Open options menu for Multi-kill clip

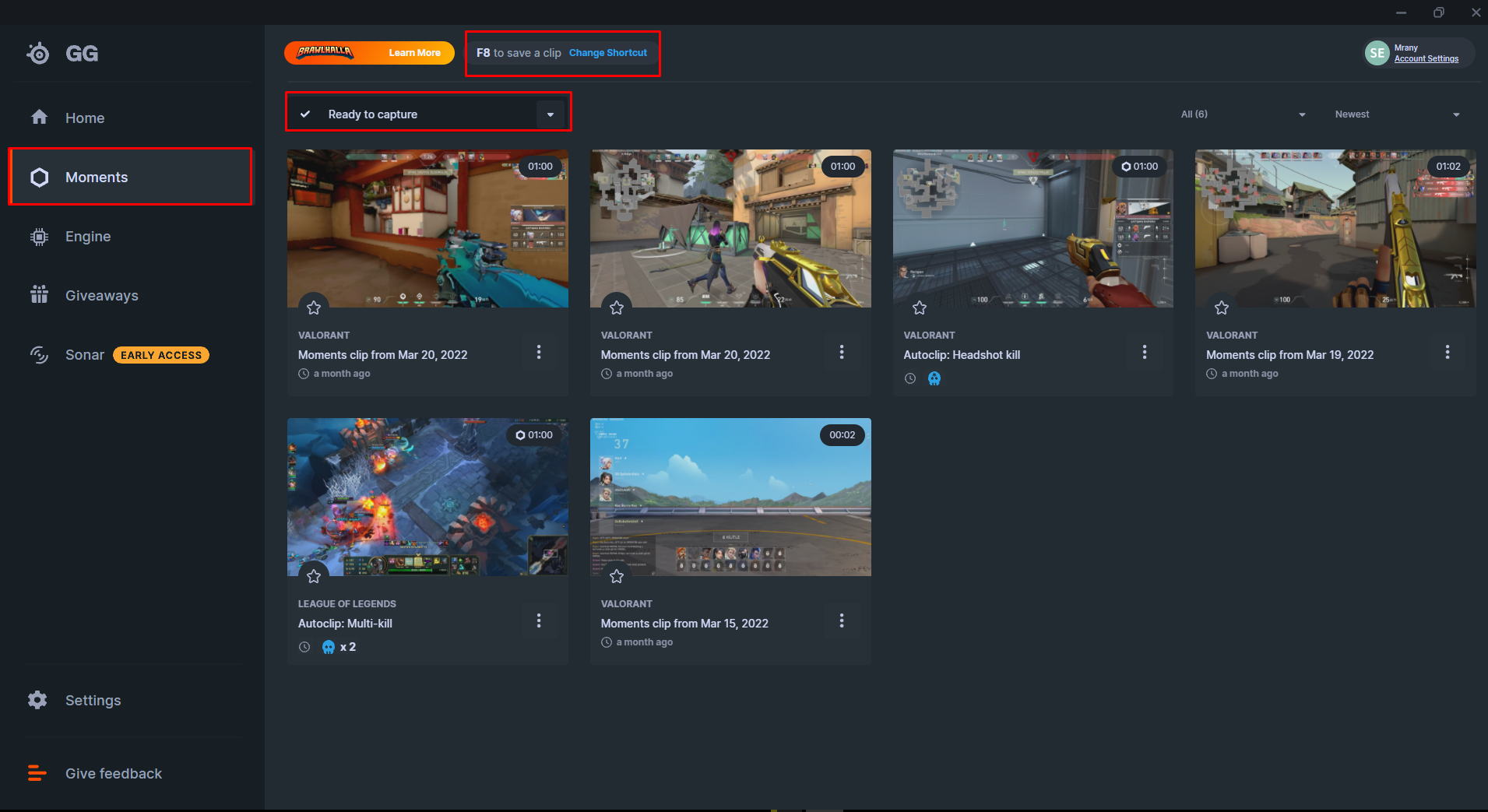(539, 620)
